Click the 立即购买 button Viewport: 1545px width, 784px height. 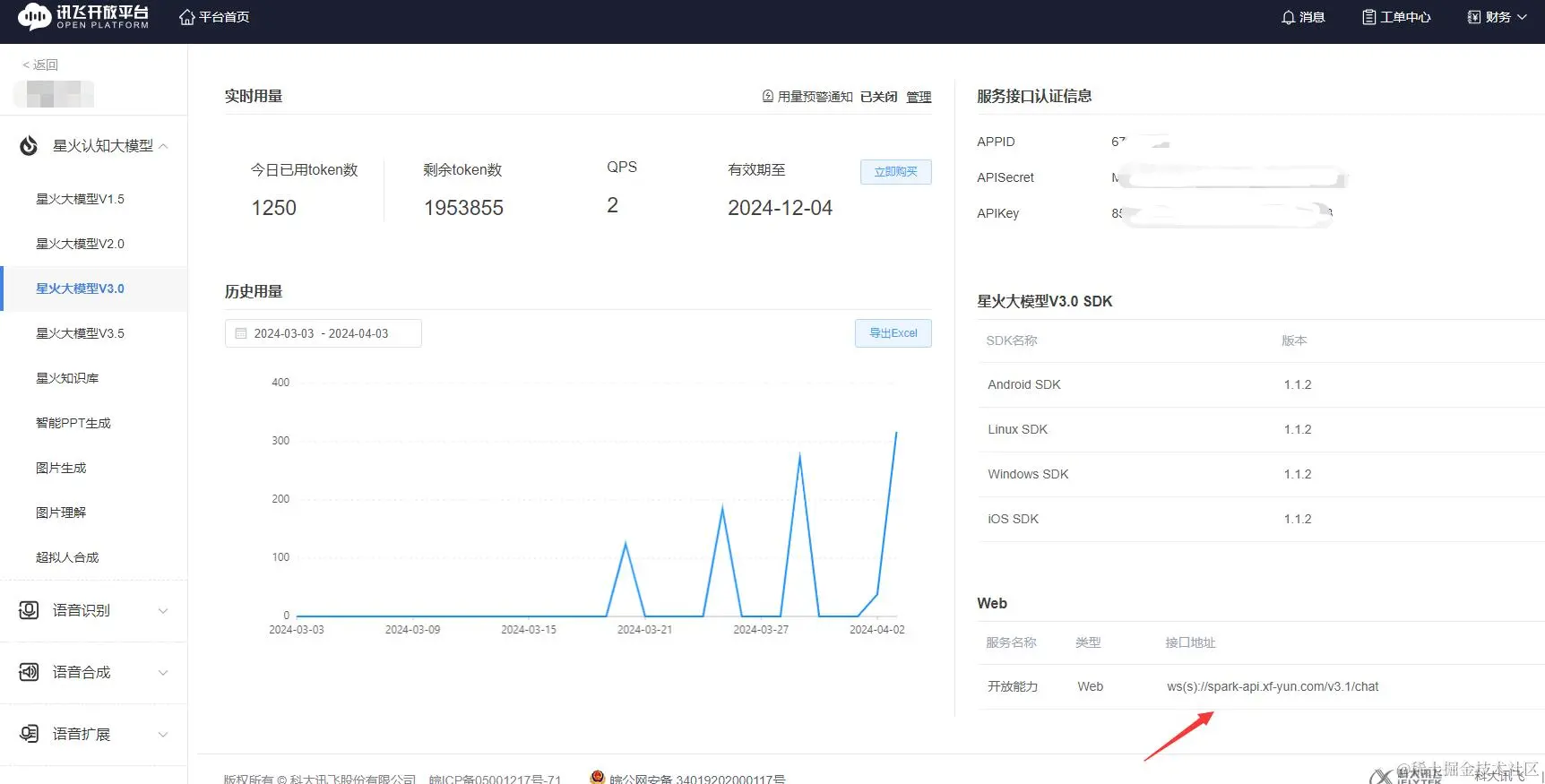point(896,172)
